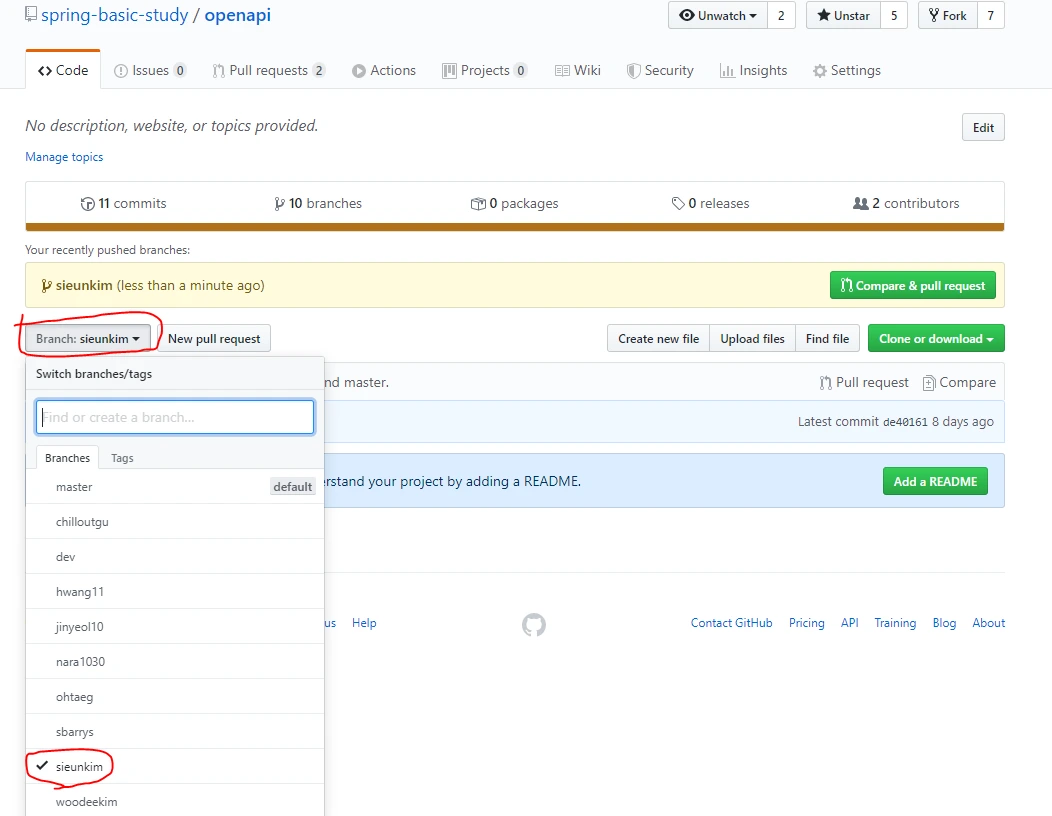Screen dimensions: 1052x816
Task: Click the fork icon on the Fork button
Action: 933,15
